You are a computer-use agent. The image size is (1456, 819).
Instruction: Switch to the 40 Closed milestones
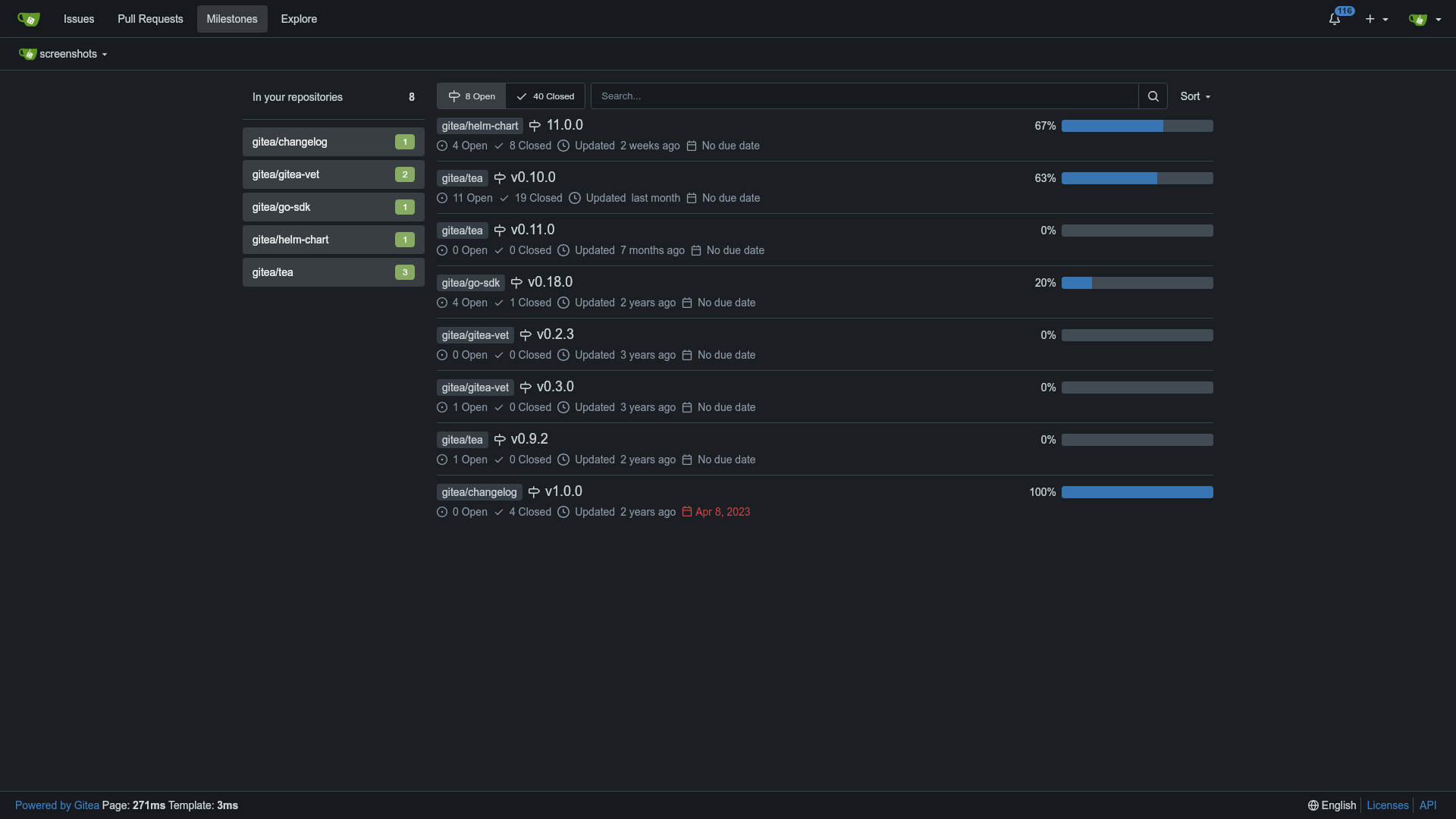(545, 96)
